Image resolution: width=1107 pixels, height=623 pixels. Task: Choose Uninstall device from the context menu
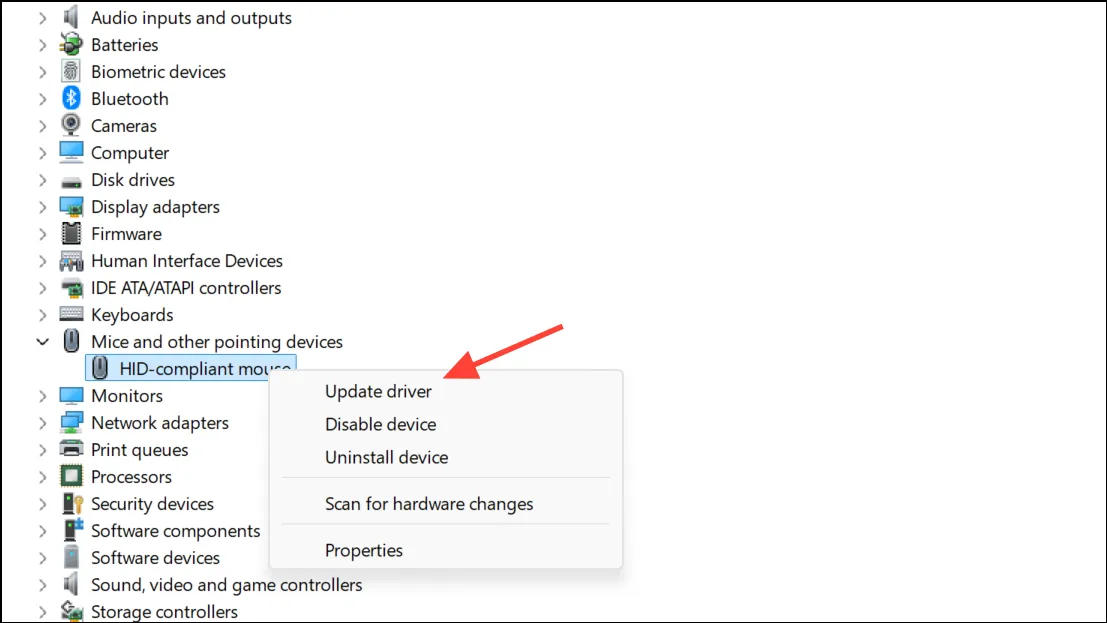[x=386, y=457]
